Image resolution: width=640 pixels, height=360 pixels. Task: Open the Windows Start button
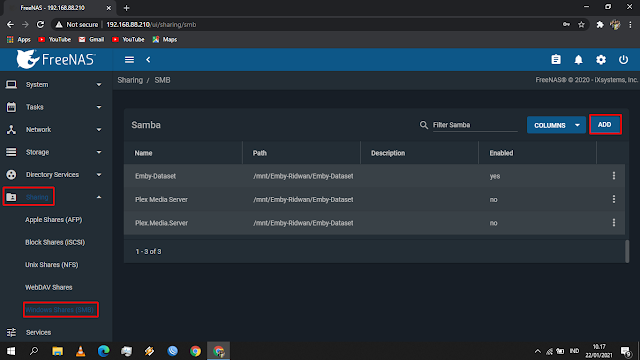11,351
